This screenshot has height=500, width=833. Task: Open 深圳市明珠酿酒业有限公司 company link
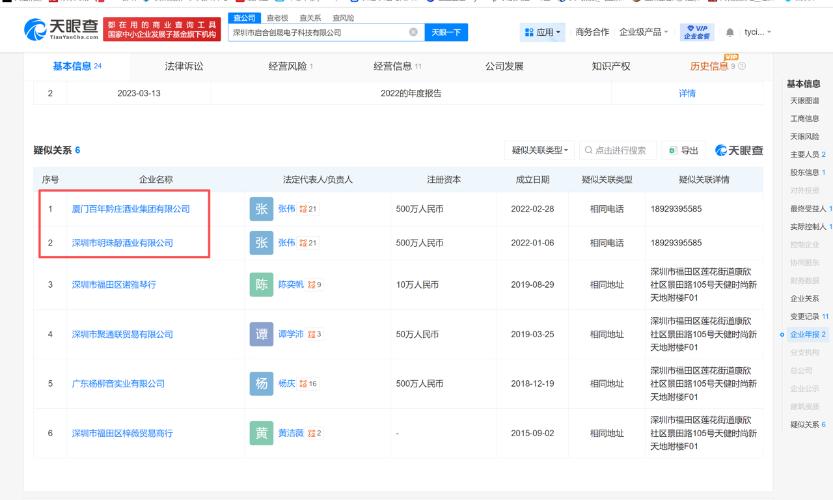(122, 243)
